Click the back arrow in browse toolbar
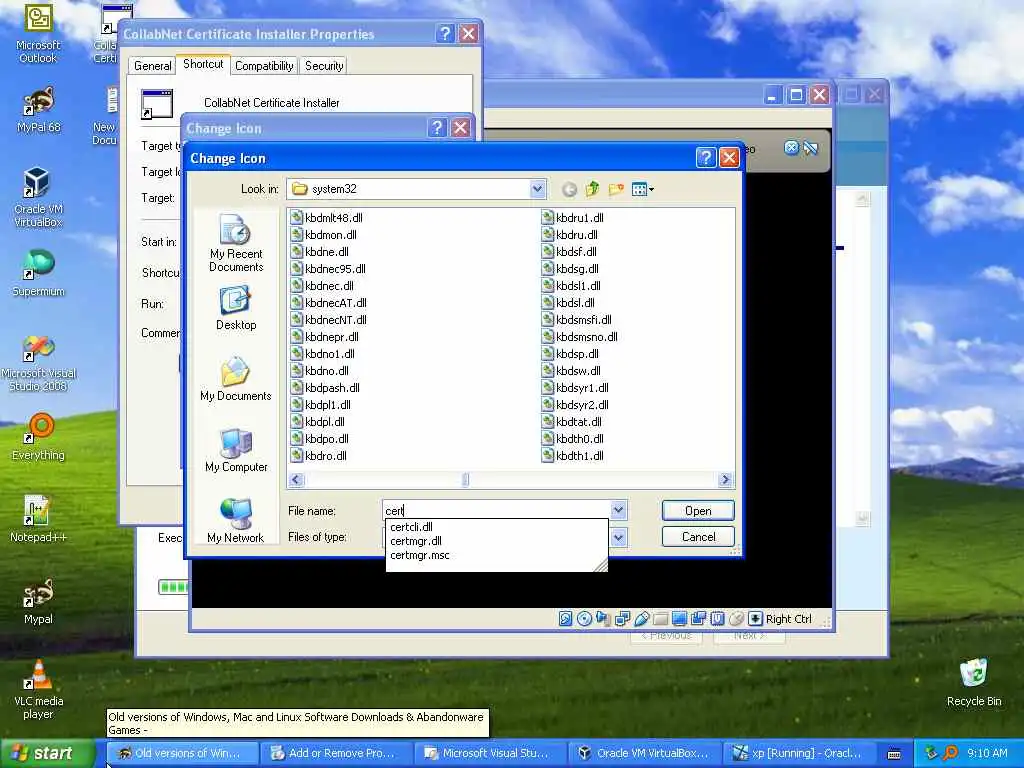The image size is (1024, 768). (569, 189)
